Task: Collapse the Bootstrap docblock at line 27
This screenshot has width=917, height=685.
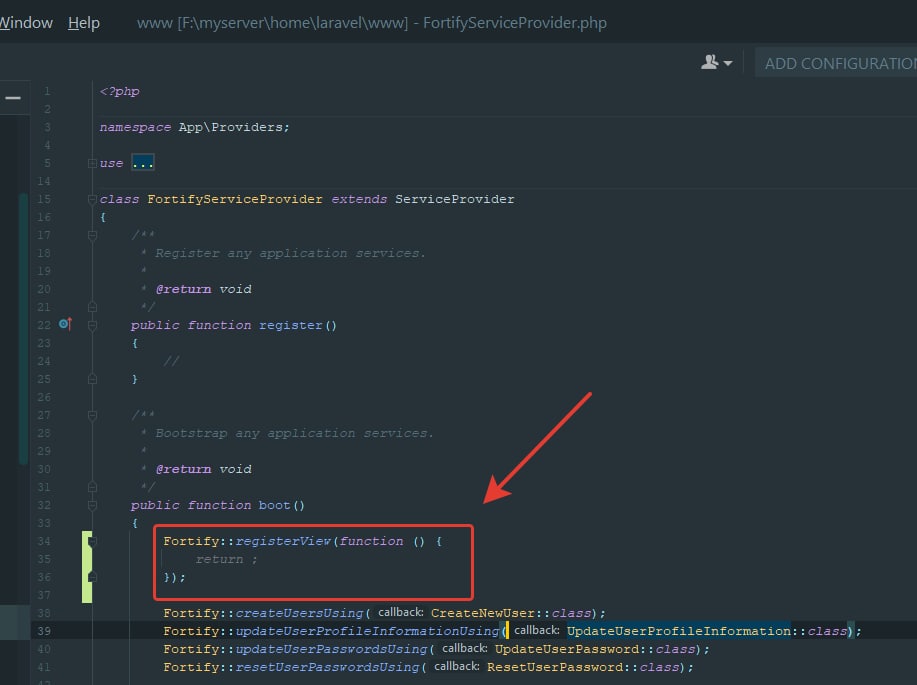Action: click(x=92, y=415)
